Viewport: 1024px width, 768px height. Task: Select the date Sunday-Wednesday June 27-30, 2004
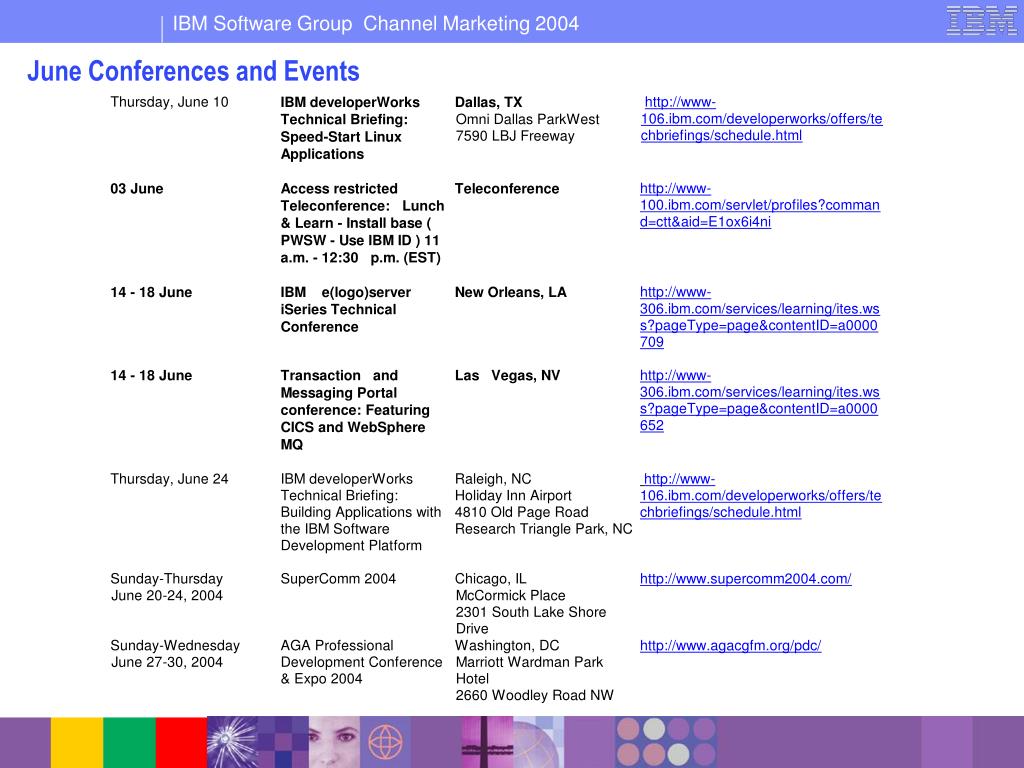[x=175, y=654]
